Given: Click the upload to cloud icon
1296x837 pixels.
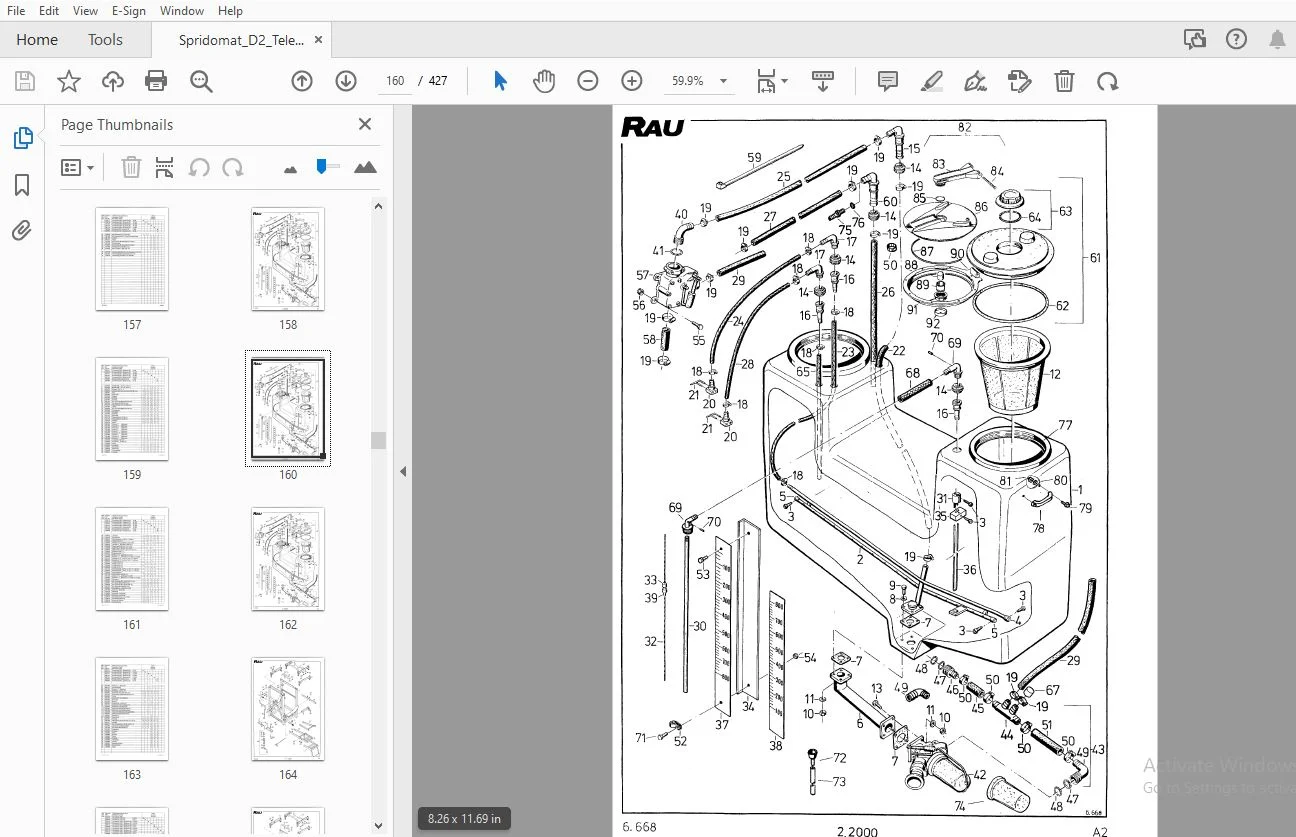Looking at the screenshot, I should coord(113,81).
